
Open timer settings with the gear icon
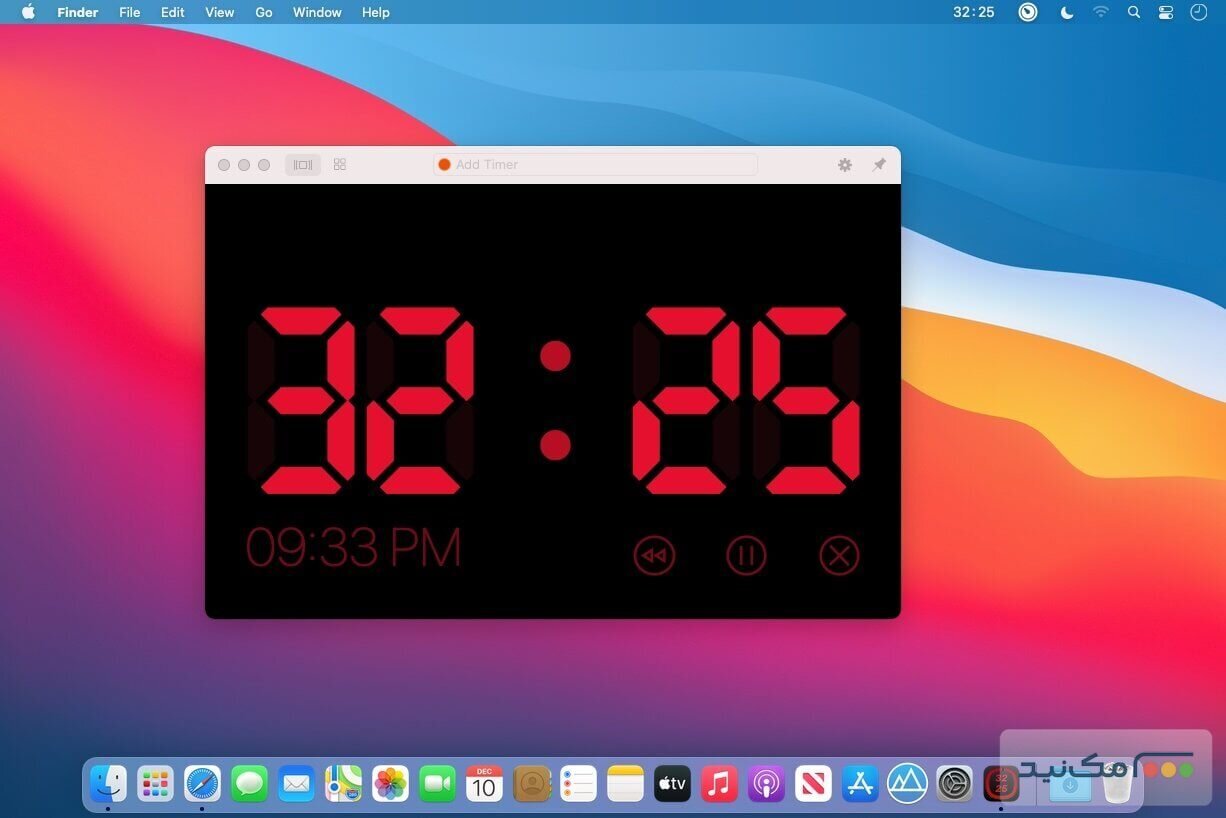coord(845,164)
